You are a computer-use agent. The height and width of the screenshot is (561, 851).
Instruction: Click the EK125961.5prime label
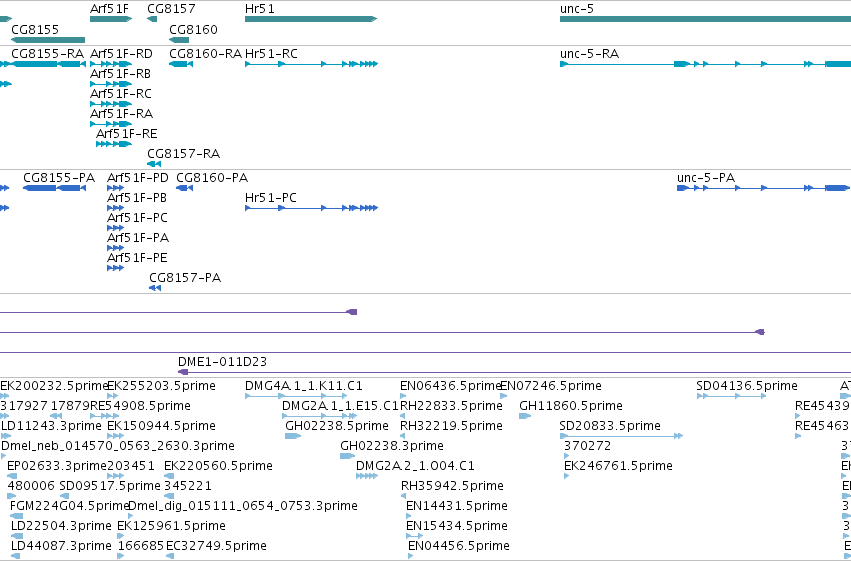[x=172, y=526]
